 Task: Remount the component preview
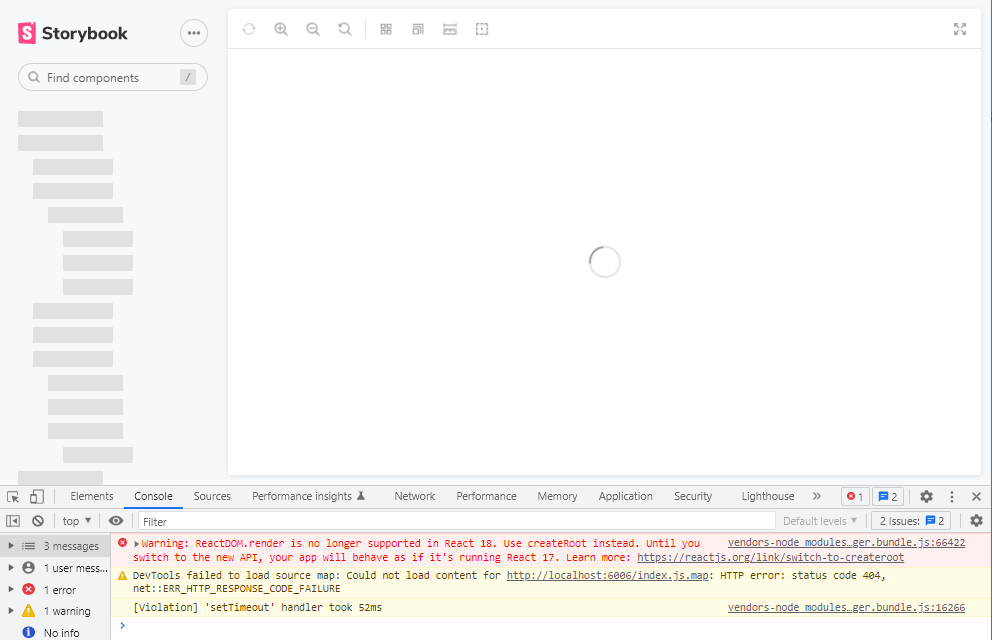coord(248,29)
